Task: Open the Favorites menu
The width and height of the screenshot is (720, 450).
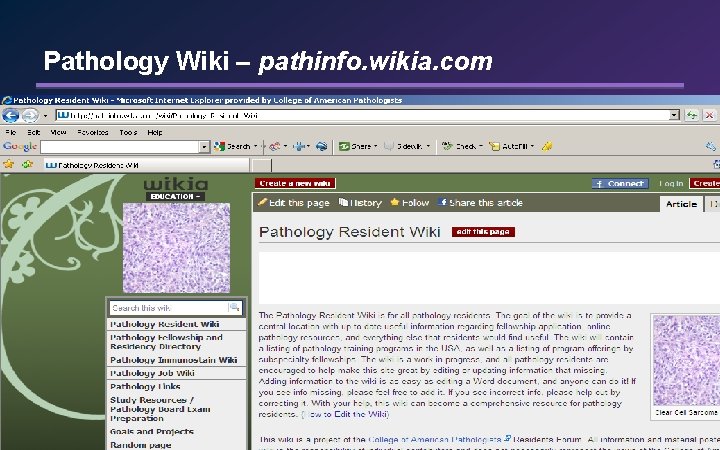Action: coord(93,132)
